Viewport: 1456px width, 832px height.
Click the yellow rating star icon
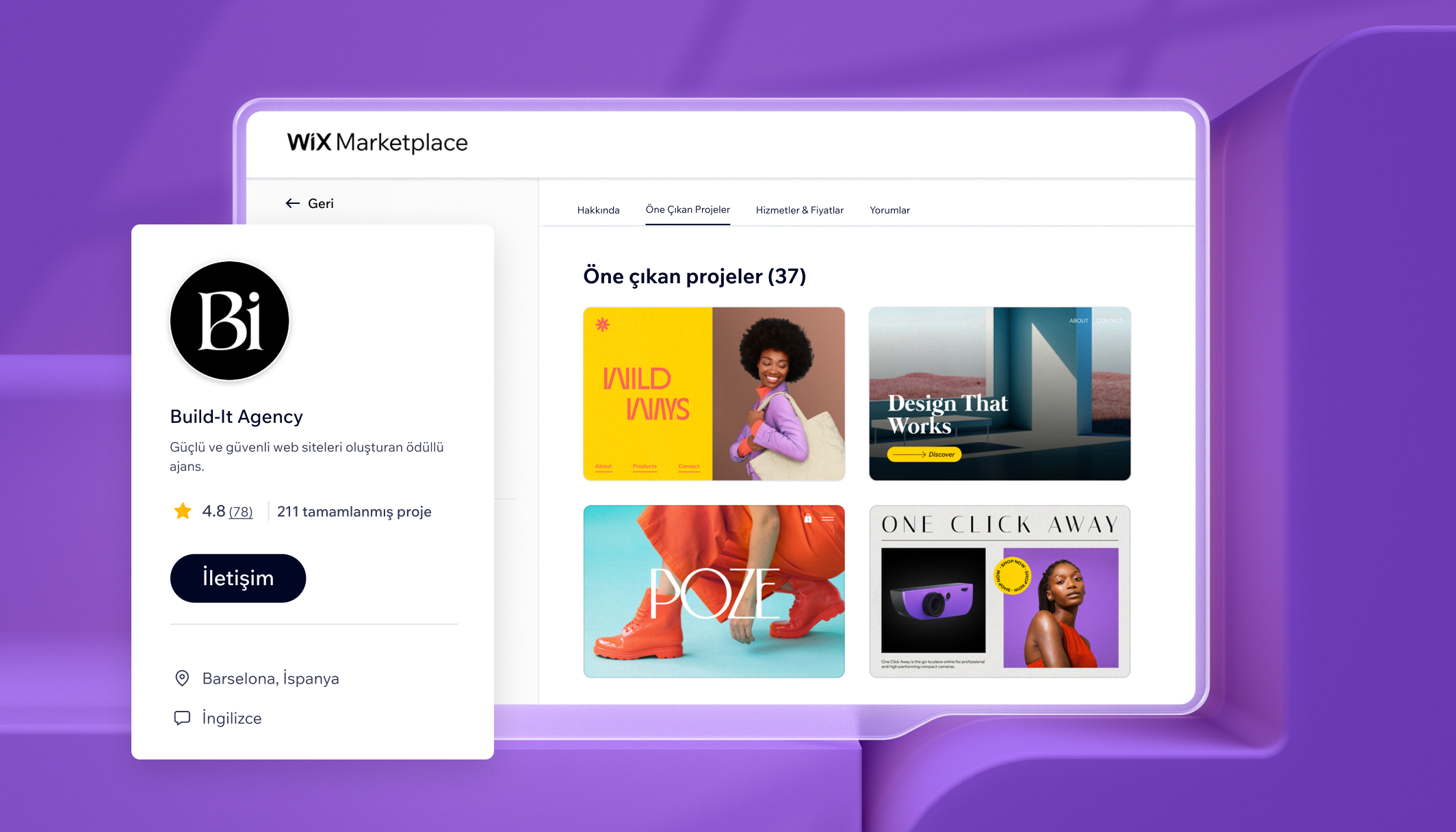pyautogui.click(x=183, y=511)
